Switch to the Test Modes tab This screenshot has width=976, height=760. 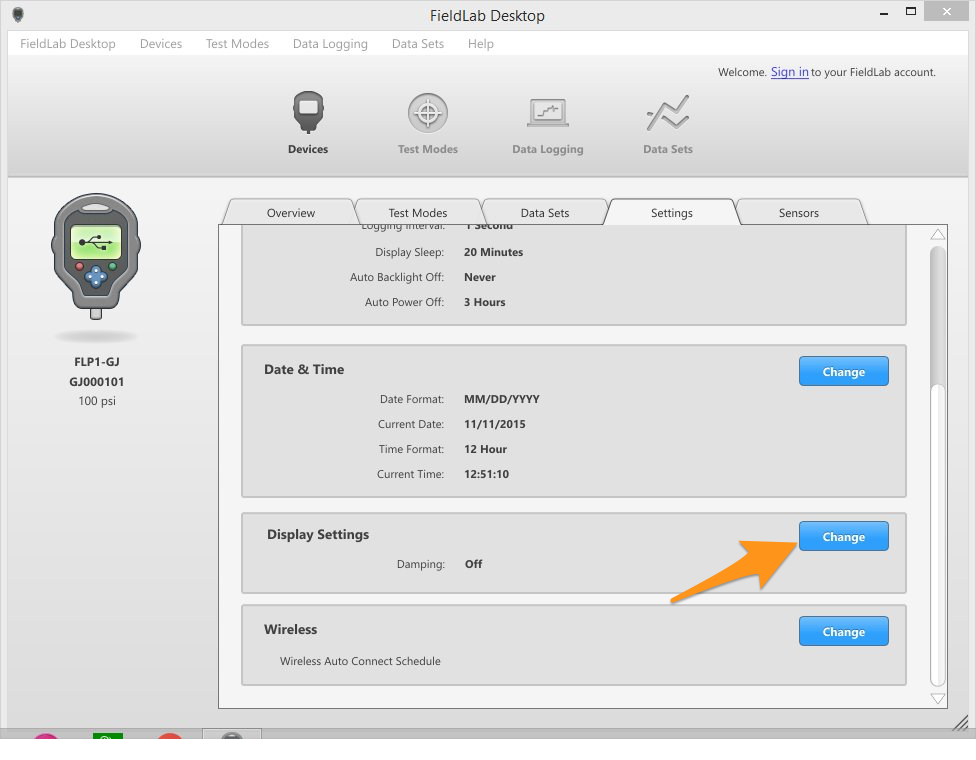[418, 212]
